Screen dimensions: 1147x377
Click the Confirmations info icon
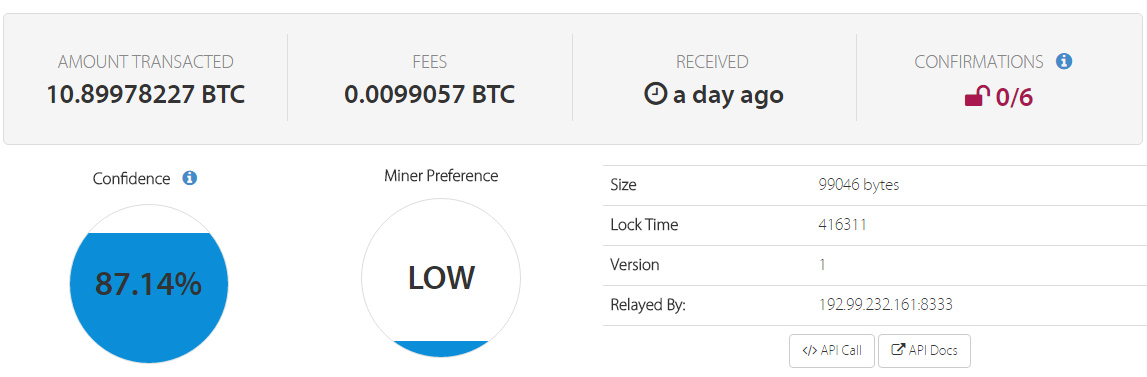click(x=1064, y=61)
